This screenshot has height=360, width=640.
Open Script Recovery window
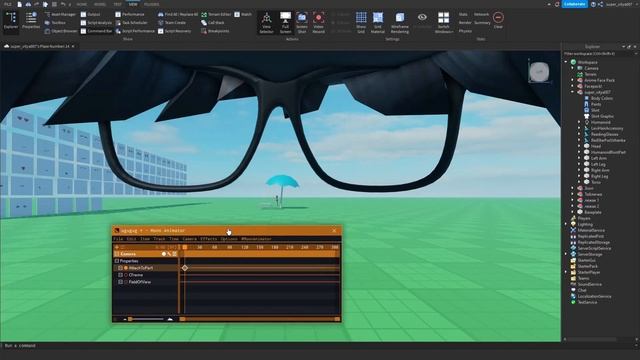point(174,31)
